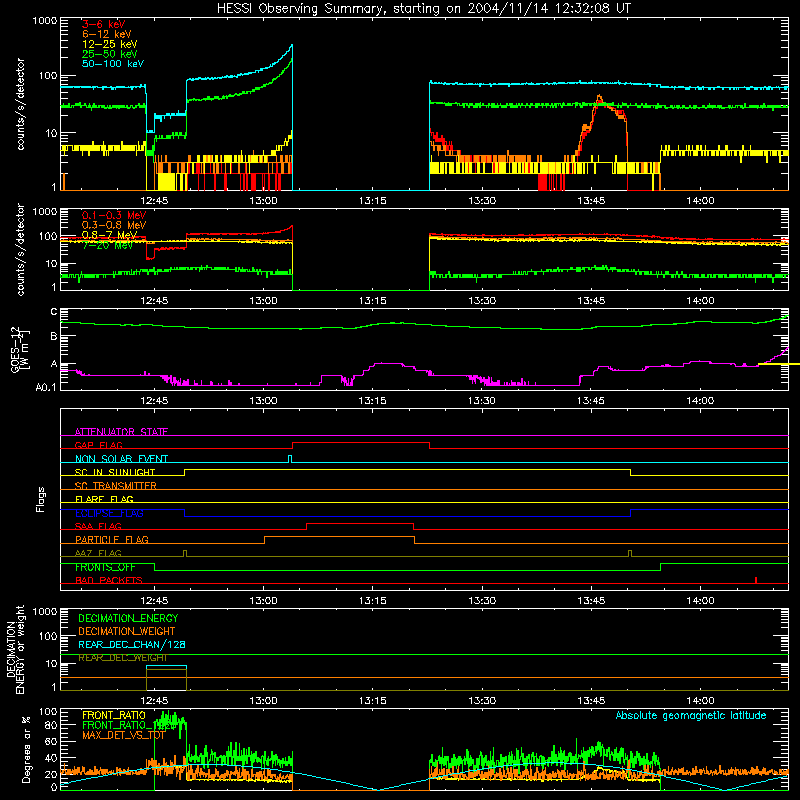
Task: Click the DECIMATION ENERGY or weight axis title
Action: 15,649
